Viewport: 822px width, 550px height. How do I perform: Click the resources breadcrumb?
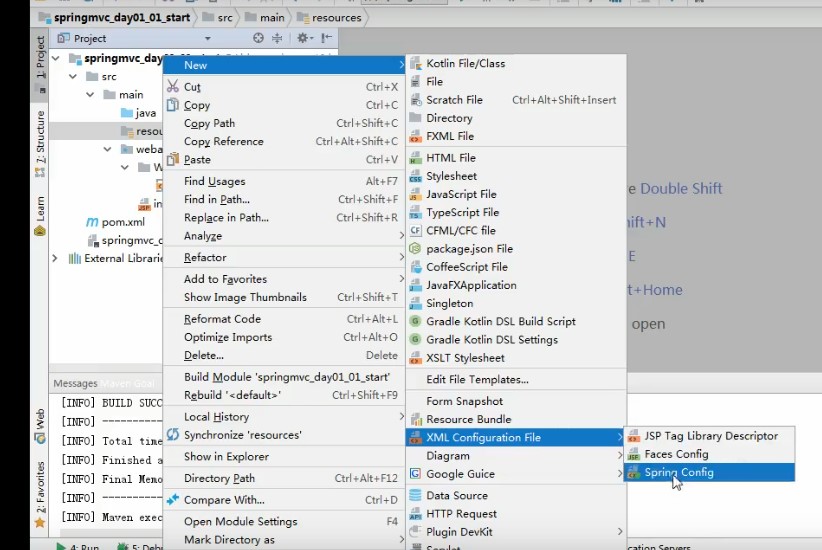point(329,18)
